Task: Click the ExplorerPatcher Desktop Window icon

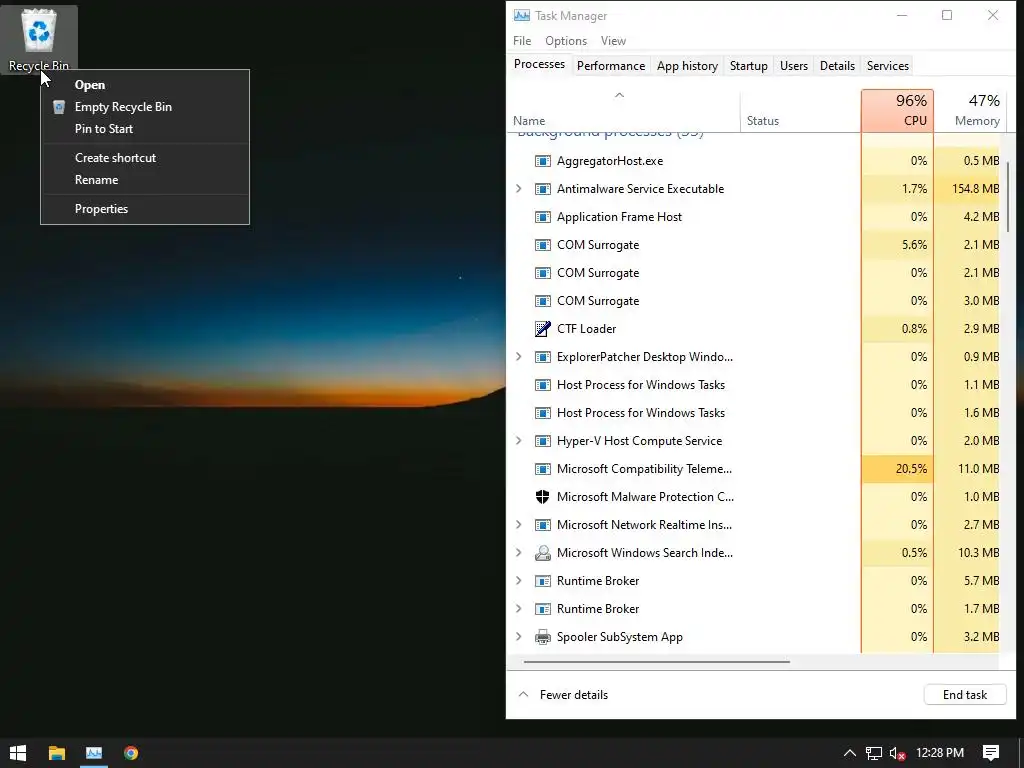Action: pos(543,357)
